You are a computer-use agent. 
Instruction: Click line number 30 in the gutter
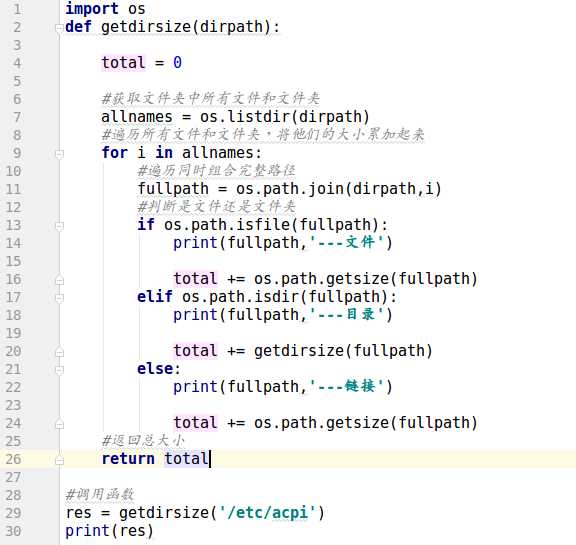[x=13, y=531]
